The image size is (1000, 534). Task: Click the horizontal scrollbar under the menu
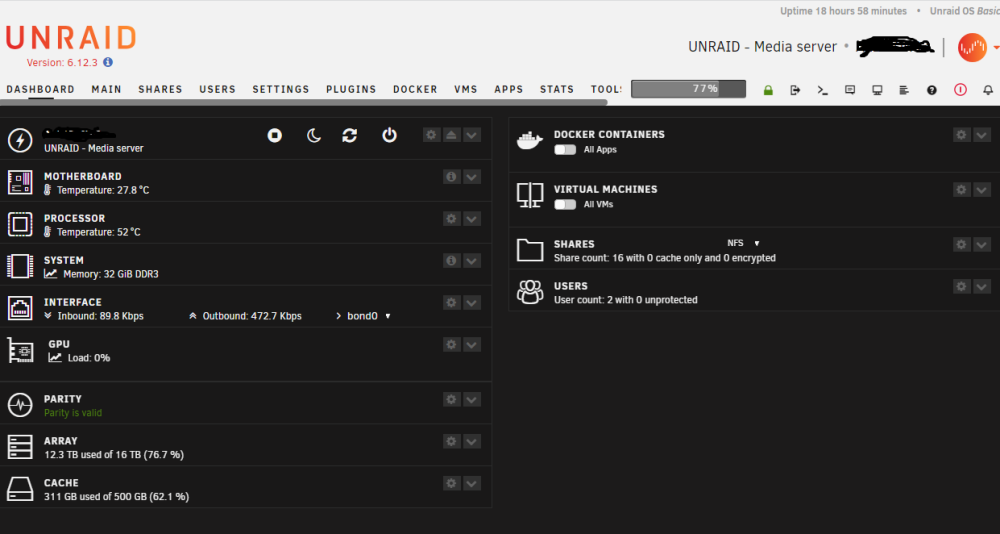(304, 101)
